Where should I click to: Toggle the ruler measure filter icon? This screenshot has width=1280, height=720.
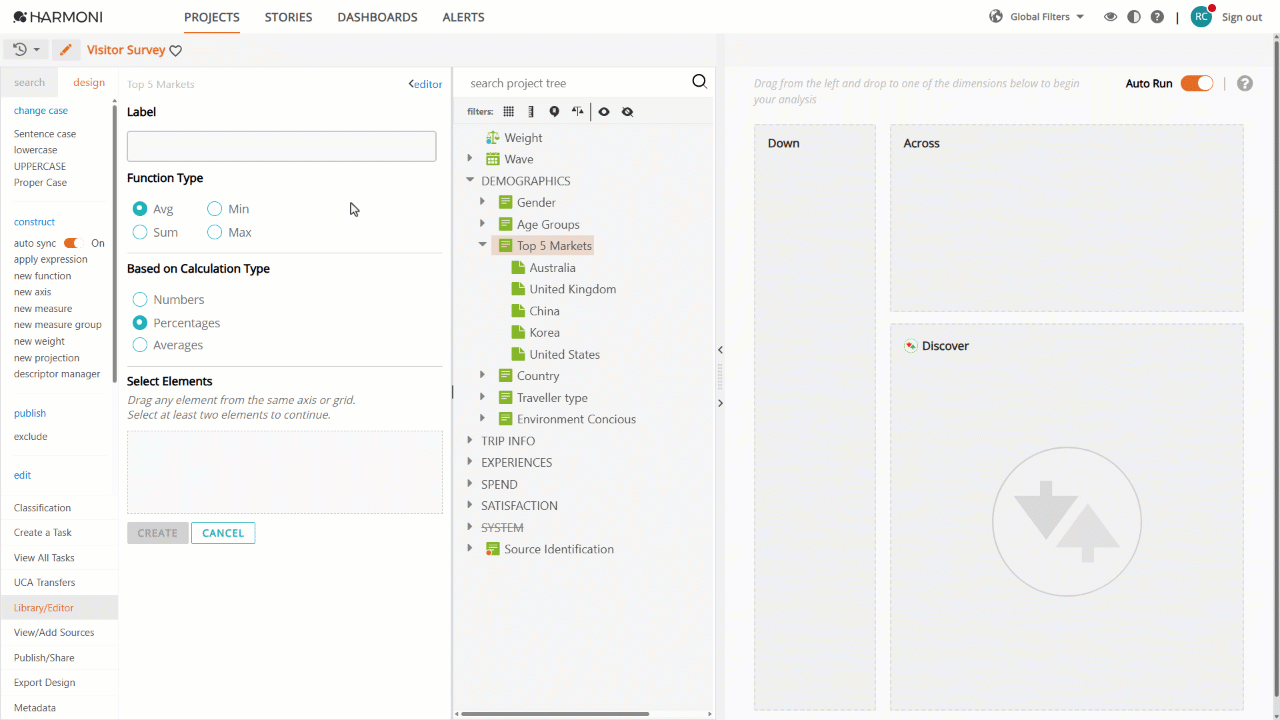(531, 112)
